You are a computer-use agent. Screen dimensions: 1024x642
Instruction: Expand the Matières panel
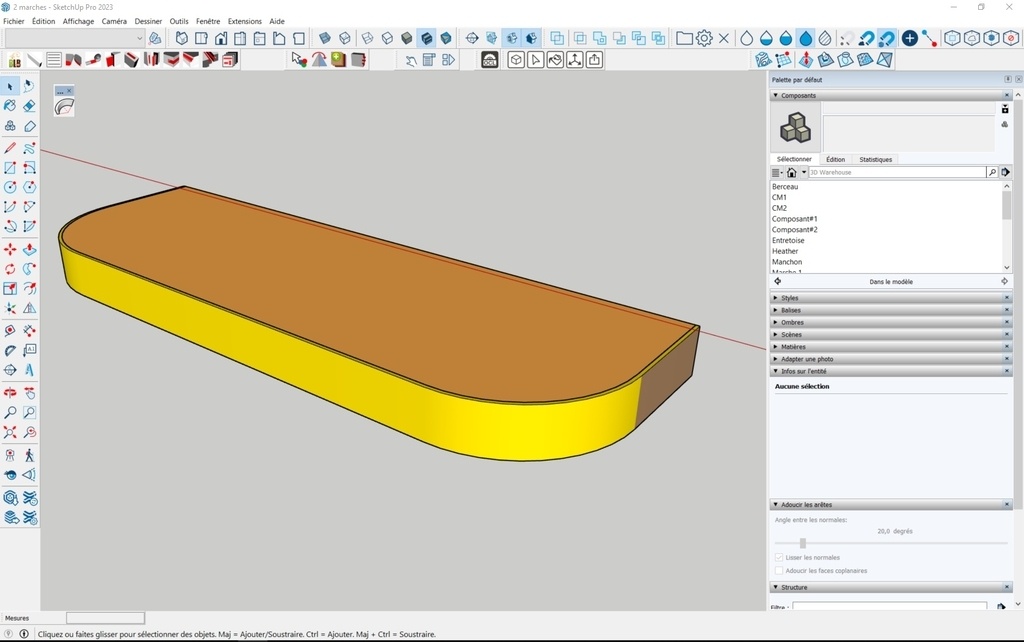click(793, 347)
